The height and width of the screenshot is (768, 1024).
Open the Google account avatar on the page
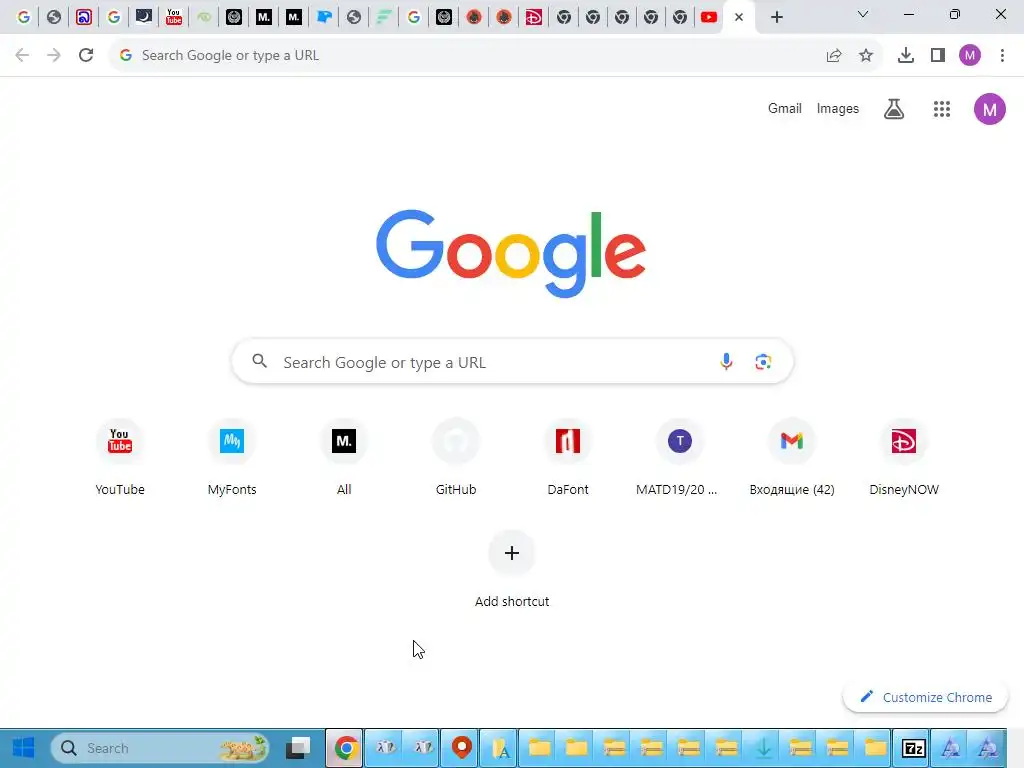pyautogui.click(x=990, y=109)
